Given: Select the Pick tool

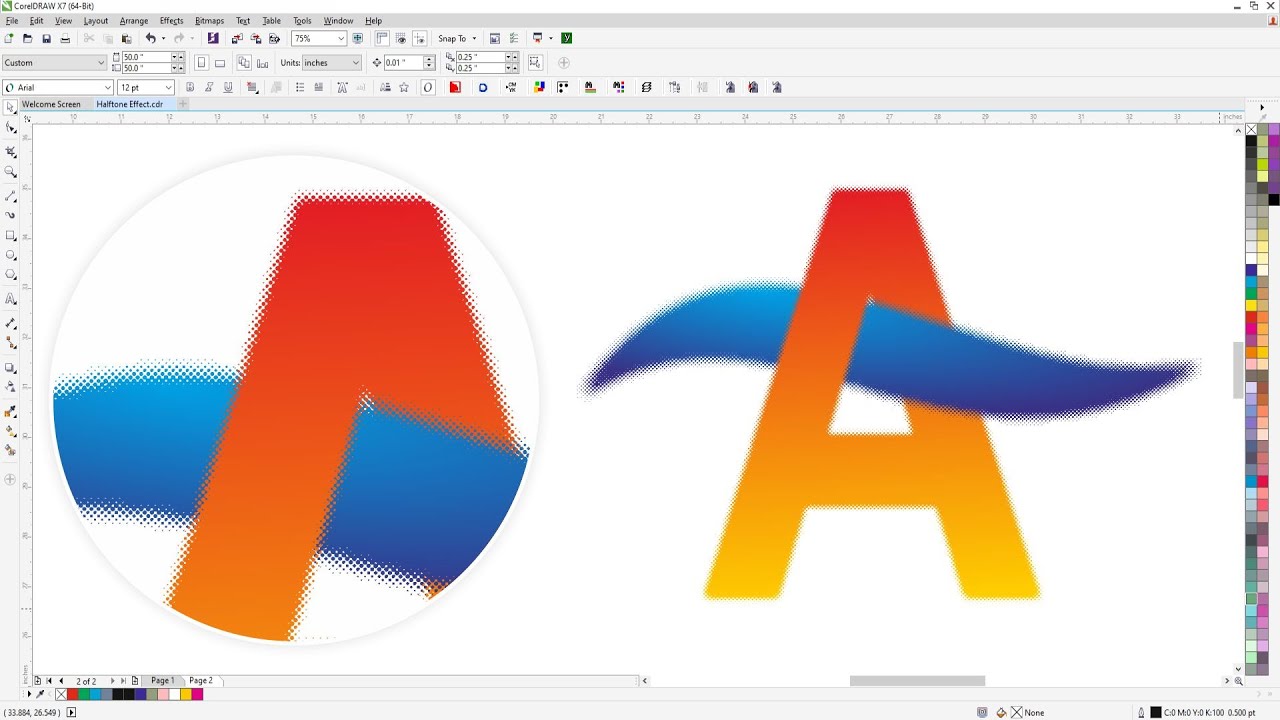Looking at the screenshot, I should tap(11, 106).
